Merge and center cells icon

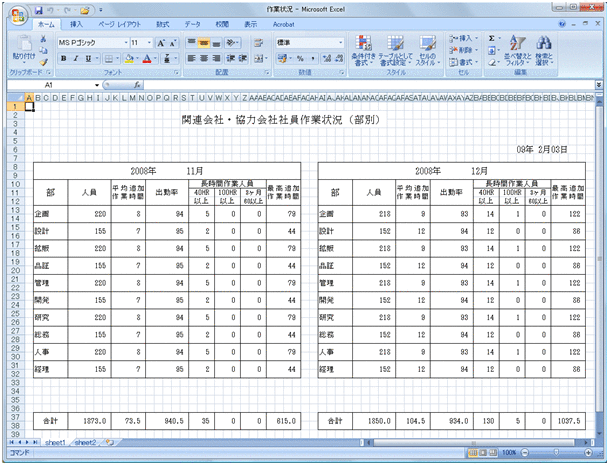(x=258, y=58)
